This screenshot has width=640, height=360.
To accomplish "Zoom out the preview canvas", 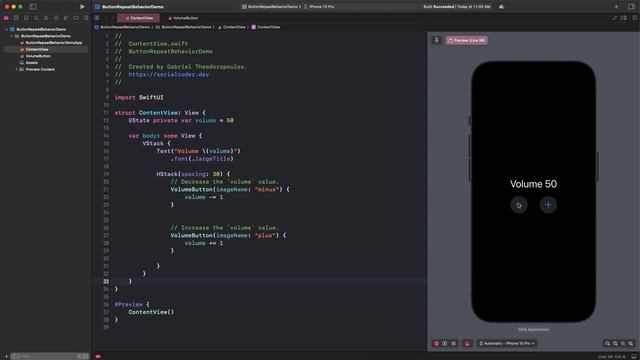I will [607, 343].
